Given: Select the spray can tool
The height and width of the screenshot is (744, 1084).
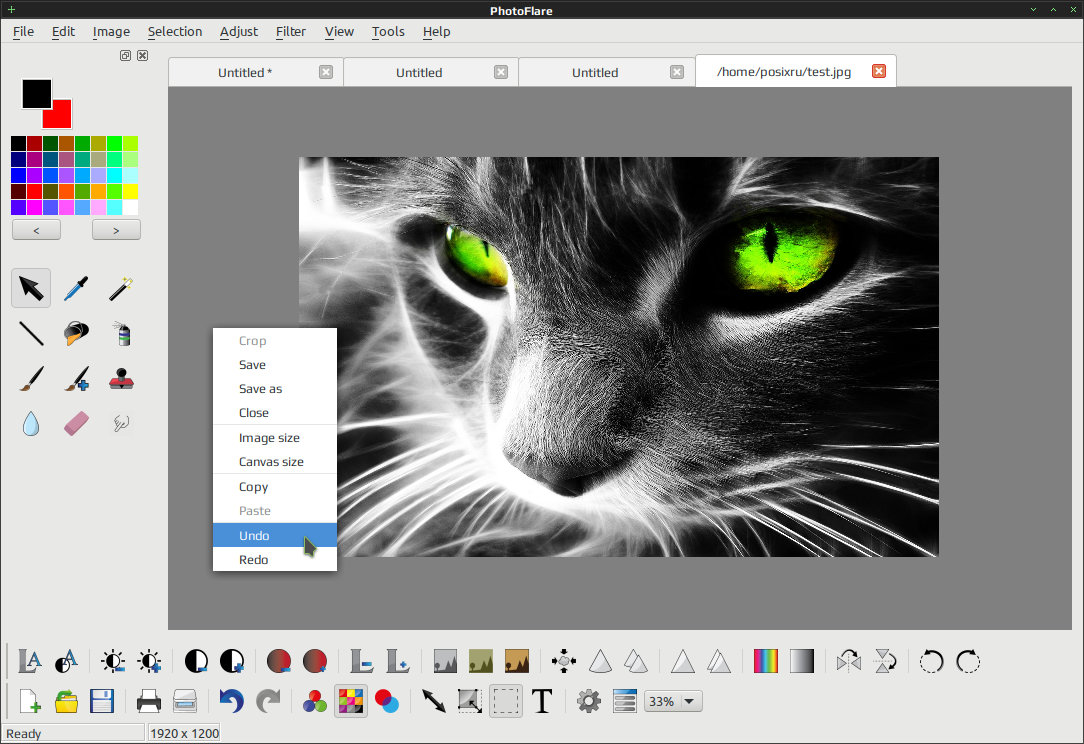Looking at the screenshot, I should (x=123, y=333).
